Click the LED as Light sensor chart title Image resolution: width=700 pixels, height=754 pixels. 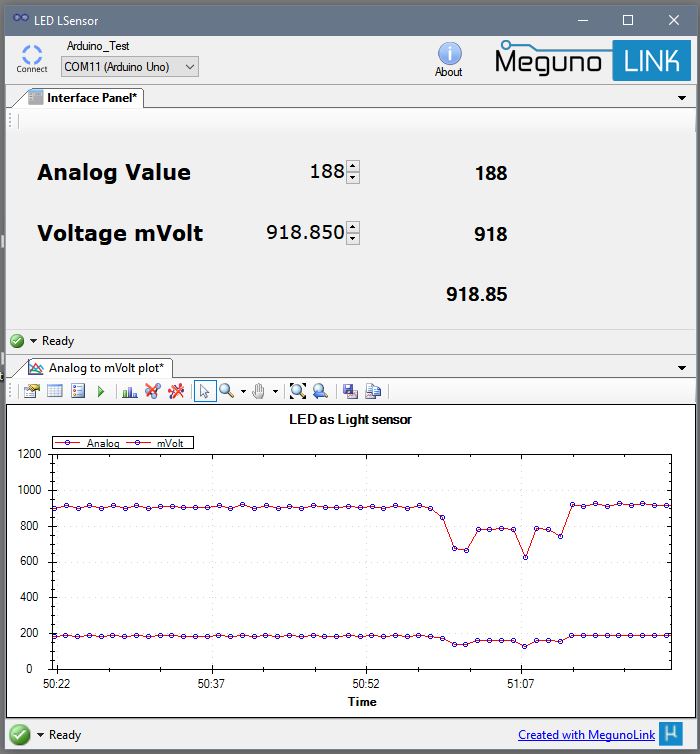[350, 419]
